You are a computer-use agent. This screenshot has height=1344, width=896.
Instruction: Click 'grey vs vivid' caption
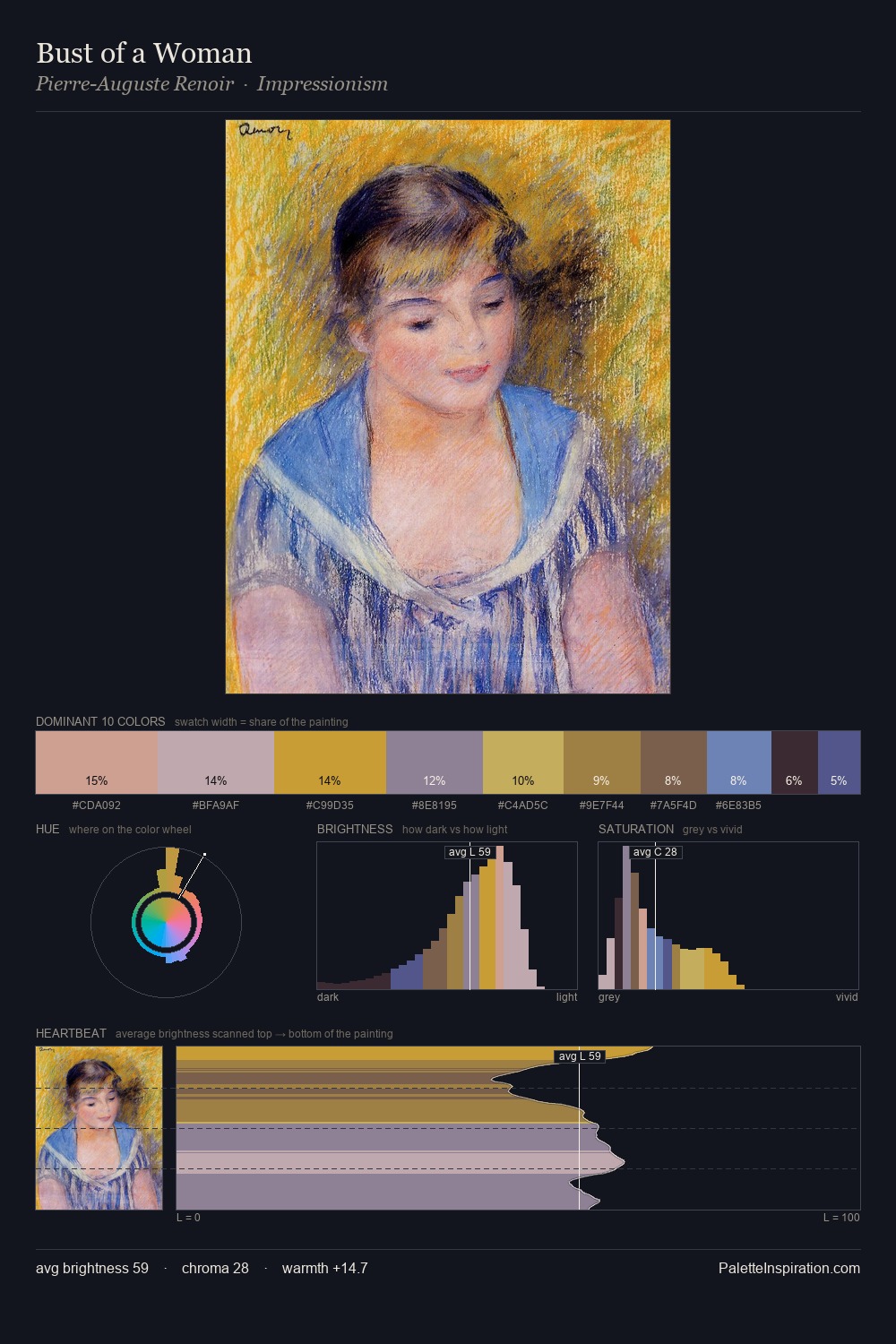click(712, 830)
